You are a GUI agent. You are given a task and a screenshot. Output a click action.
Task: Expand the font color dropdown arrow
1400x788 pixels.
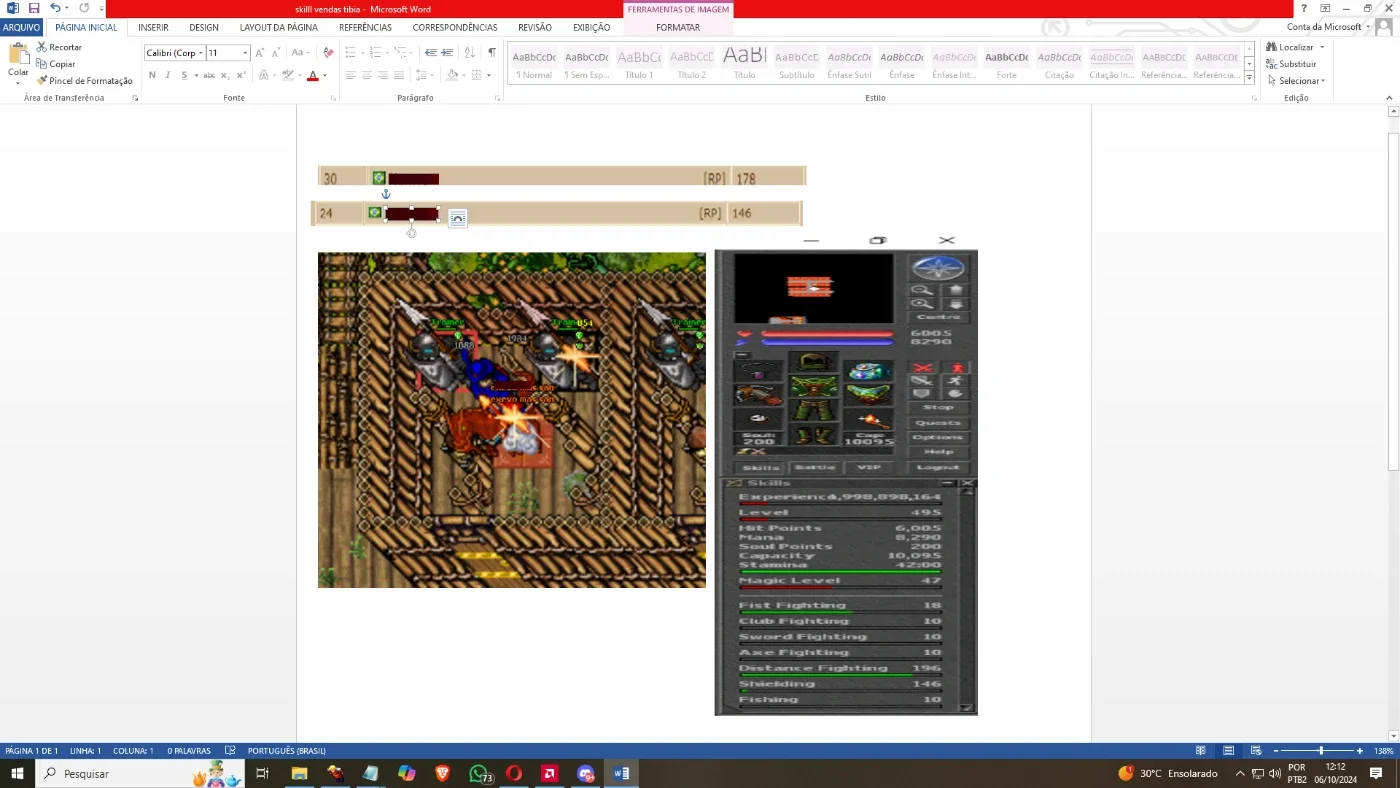click(x=326, y=75)
